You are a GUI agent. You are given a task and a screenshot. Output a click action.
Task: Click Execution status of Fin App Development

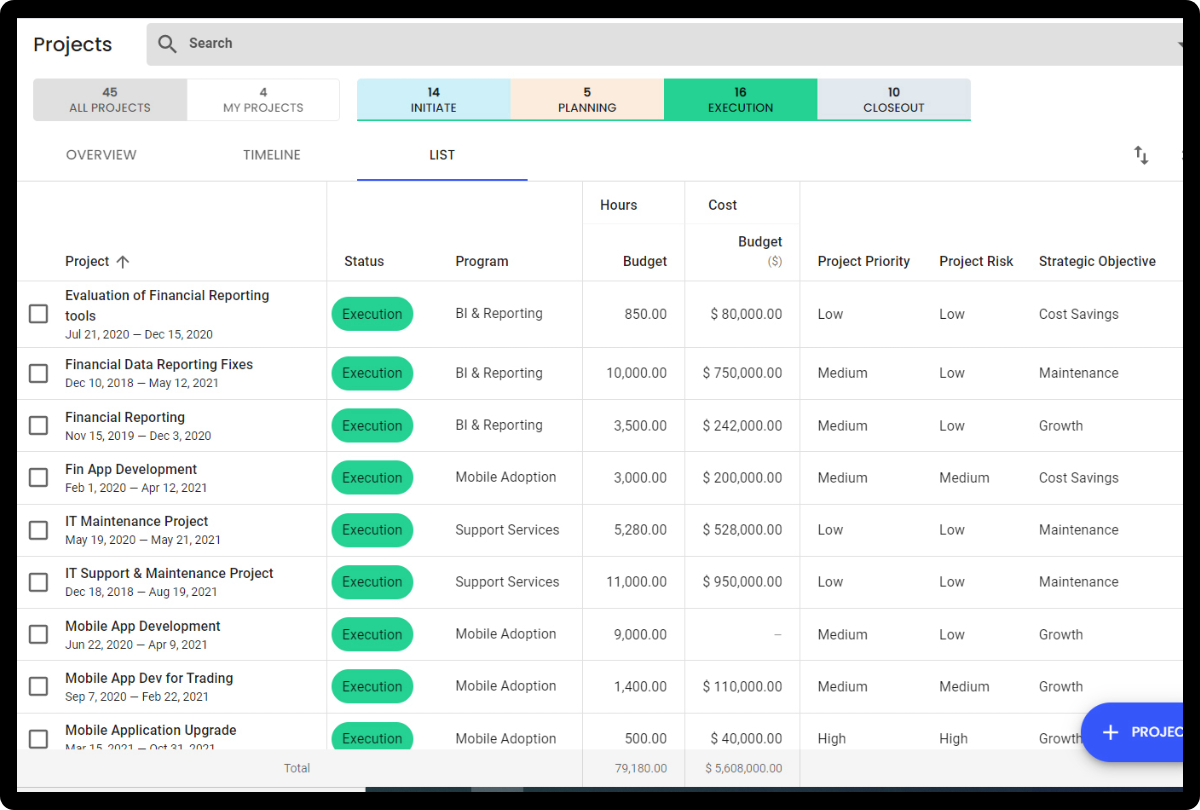coord(372,478)
